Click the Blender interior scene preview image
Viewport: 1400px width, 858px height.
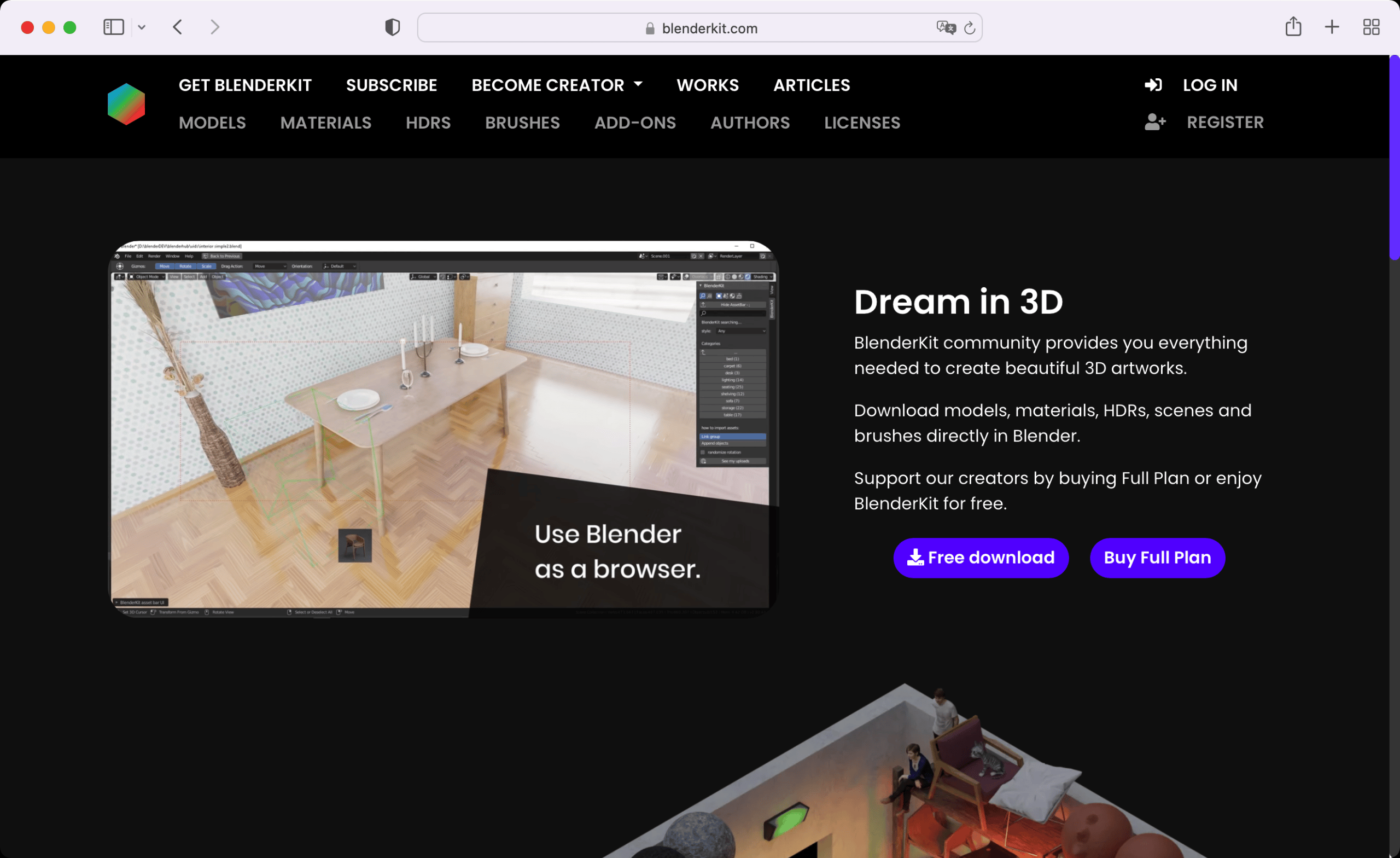click(443, 428)
